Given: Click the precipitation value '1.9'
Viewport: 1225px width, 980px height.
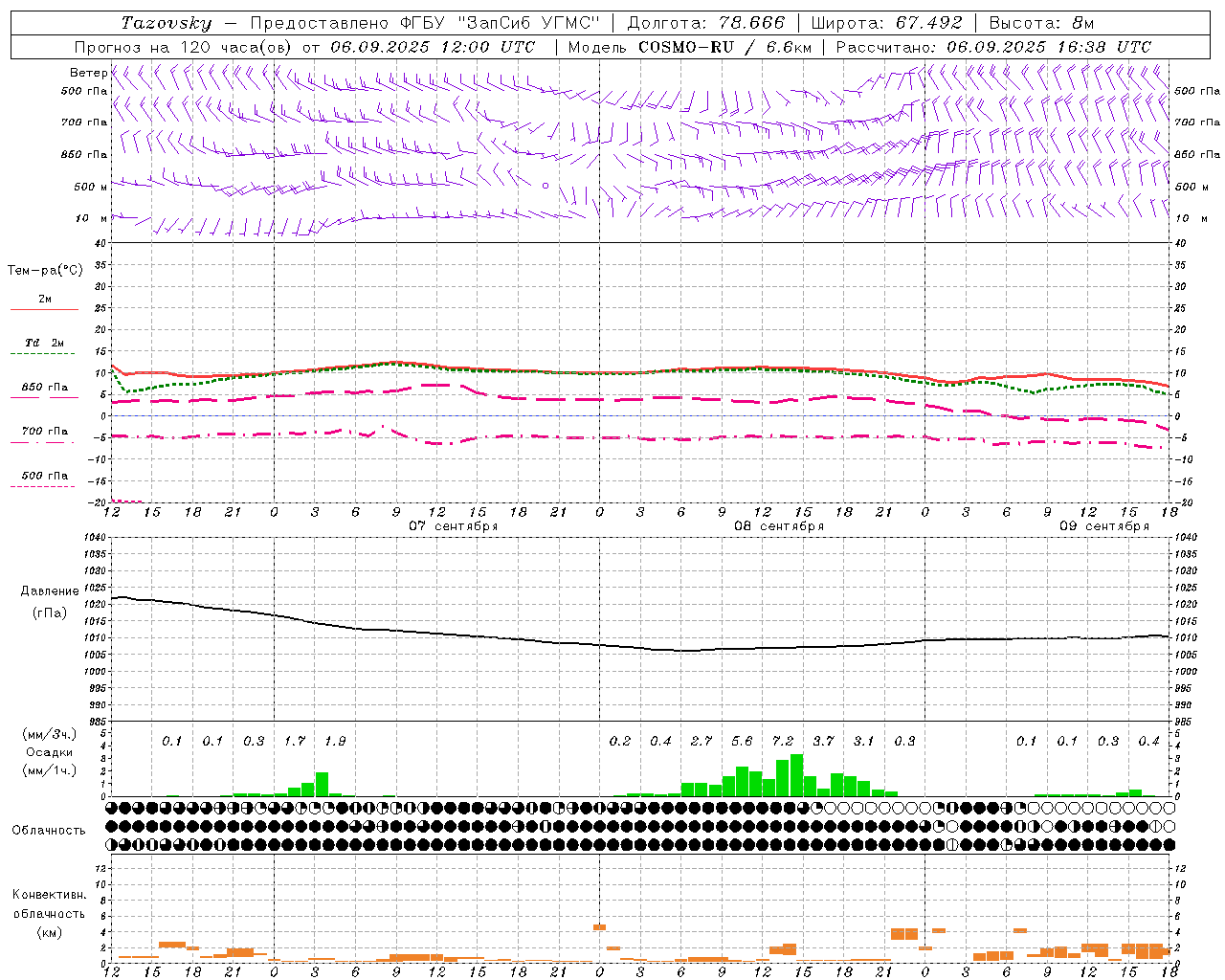Looking at the screenshot, I should pyautogui.click(x=335, y=741).
